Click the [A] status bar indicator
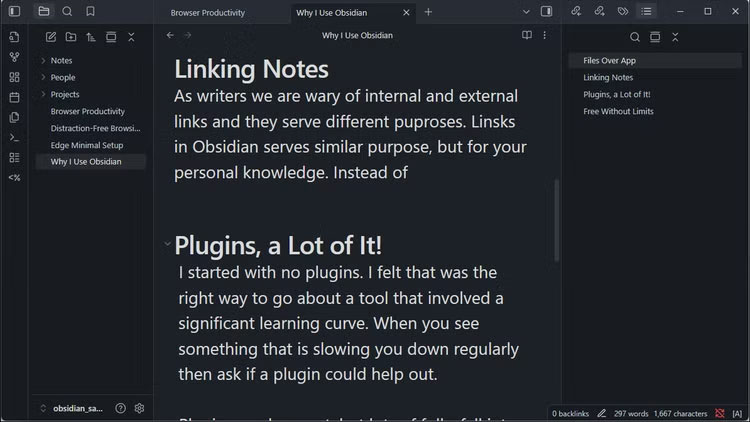The image size is (750, 422). [737, 413]
